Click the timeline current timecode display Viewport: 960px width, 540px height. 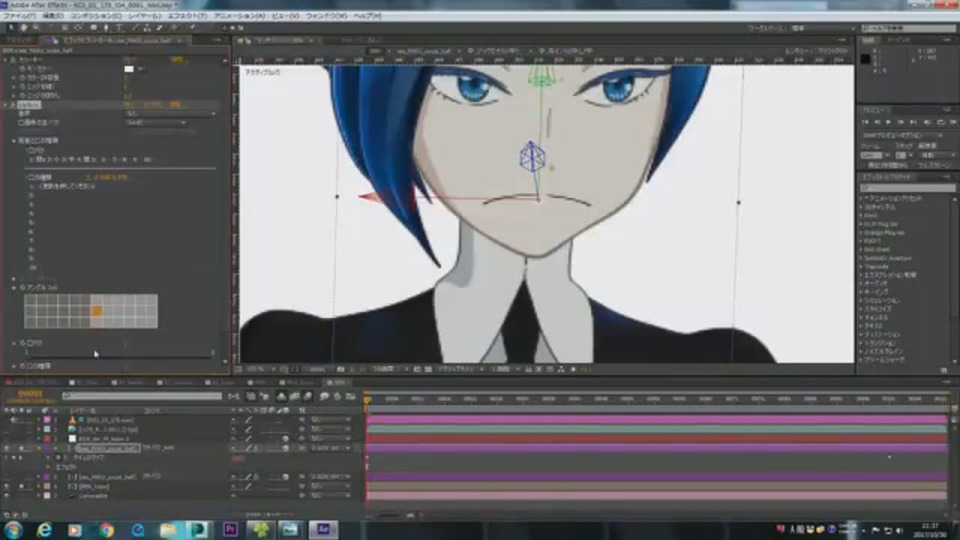tap(29, 395)
